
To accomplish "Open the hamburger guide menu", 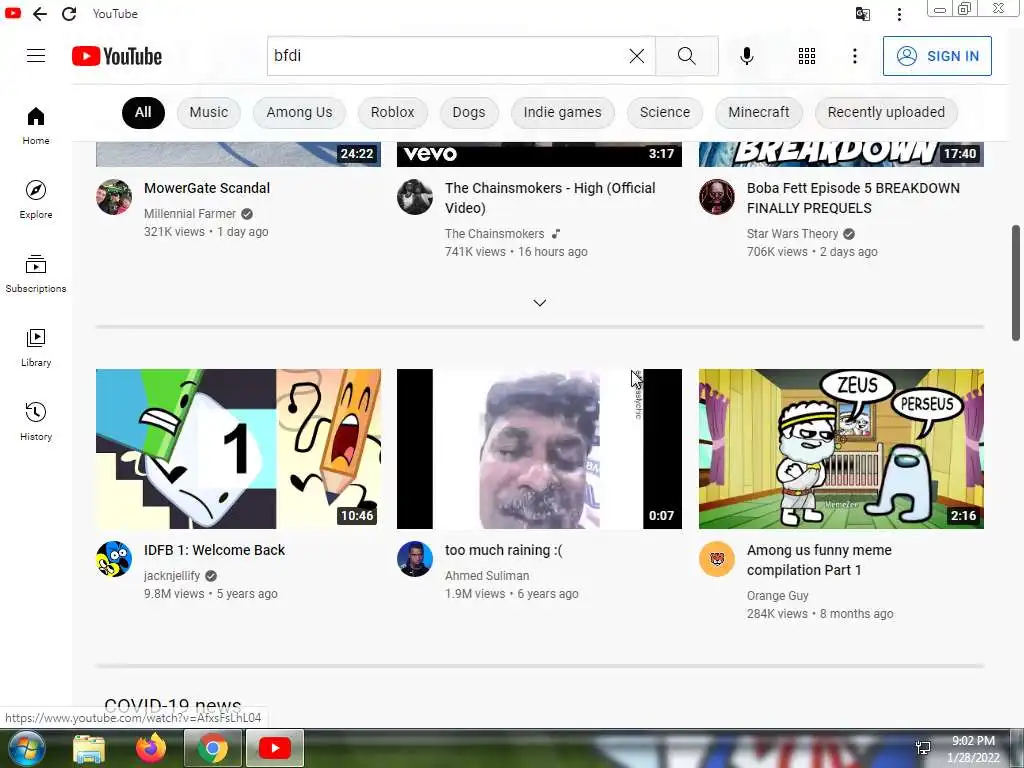I will [x=36, y=56].
